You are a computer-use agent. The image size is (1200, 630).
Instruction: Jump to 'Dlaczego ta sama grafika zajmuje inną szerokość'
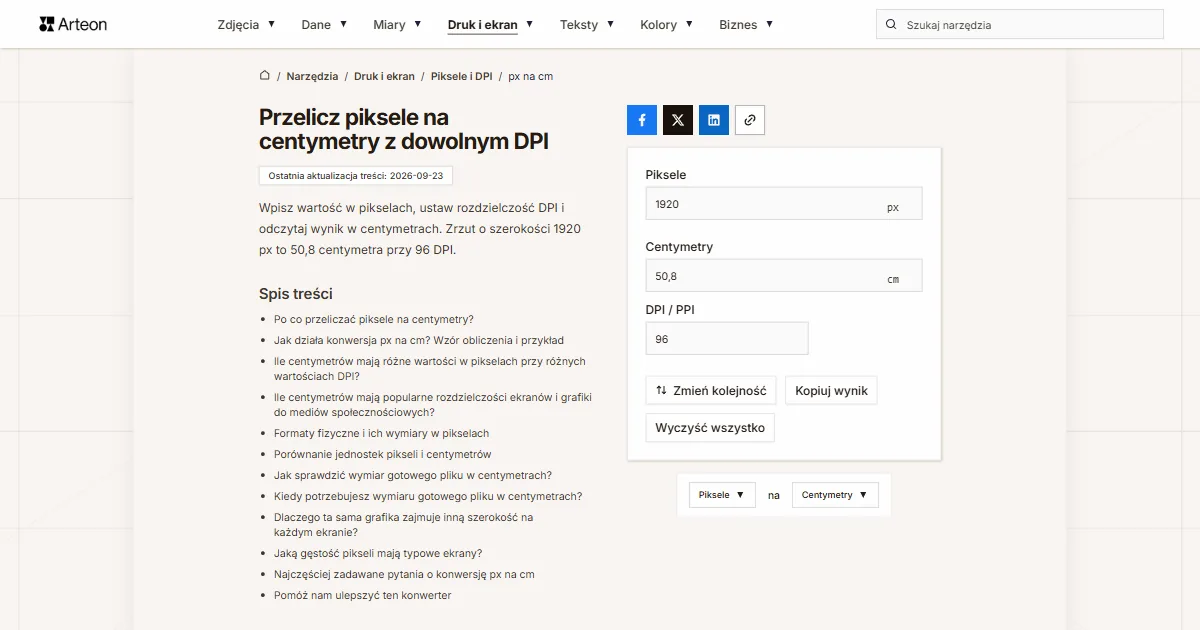(x=404, y=525)
